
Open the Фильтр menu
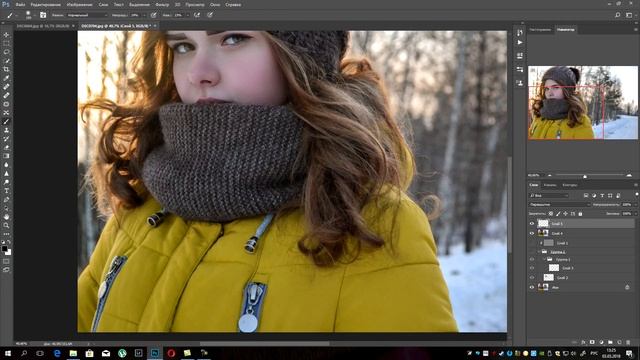tap(162, 4)
